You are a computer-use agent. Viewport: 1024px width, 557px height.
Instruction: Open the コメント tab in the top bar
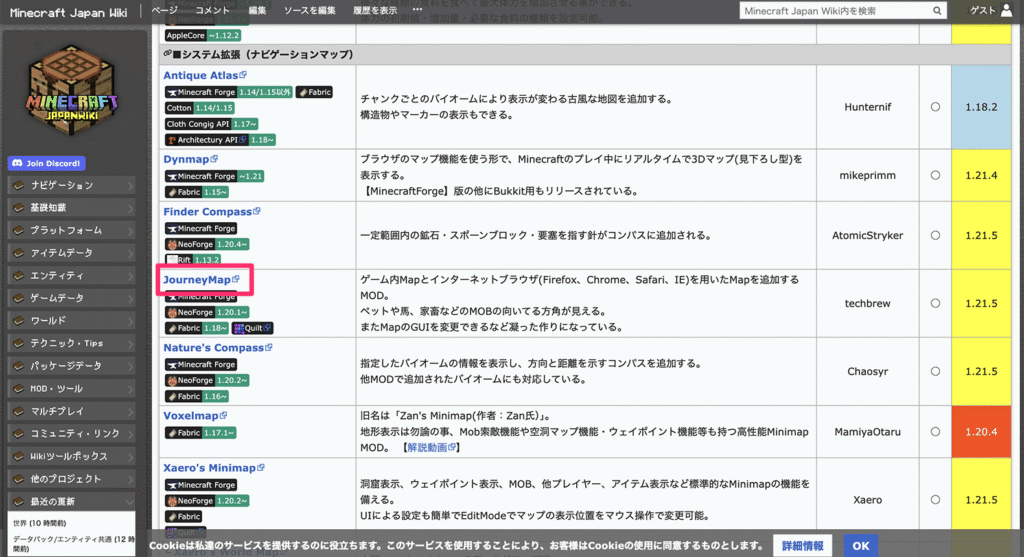(x=213, y=10)
